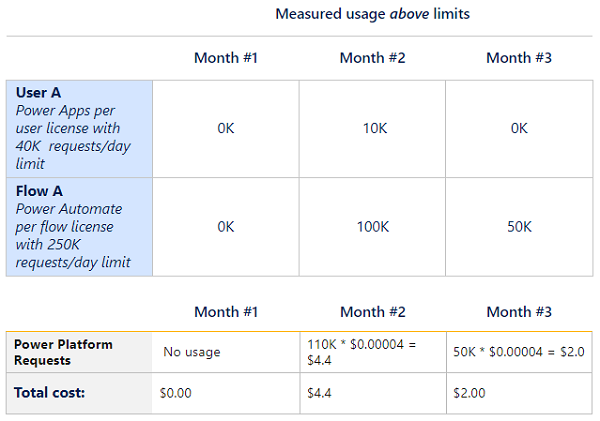Click Flow A's 50K cell for Month #3
The height and width of the screenshot is (421, 600).
coord(519,227)
